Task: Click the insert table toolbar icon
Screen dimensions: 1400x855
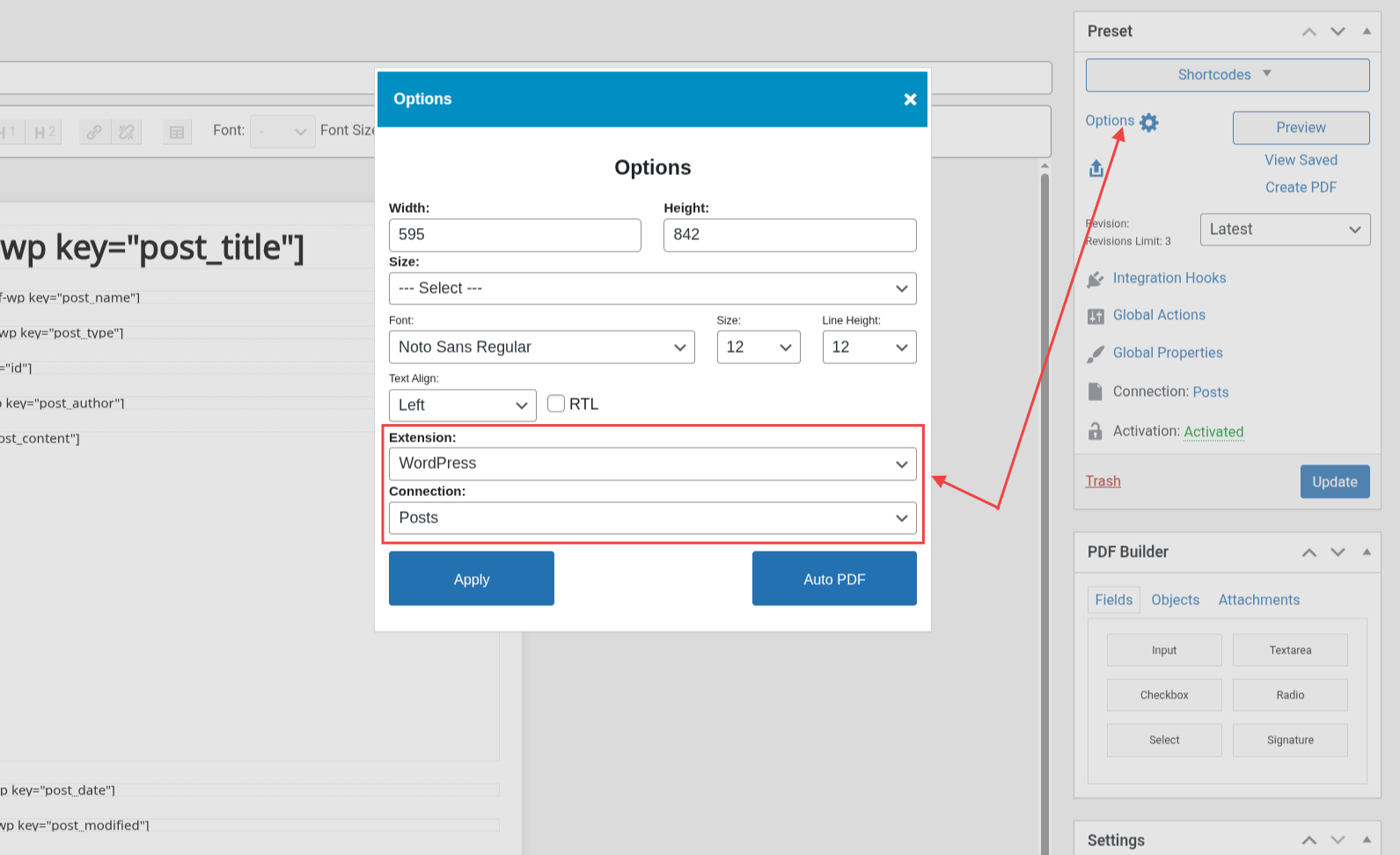Action: (177, 132)
